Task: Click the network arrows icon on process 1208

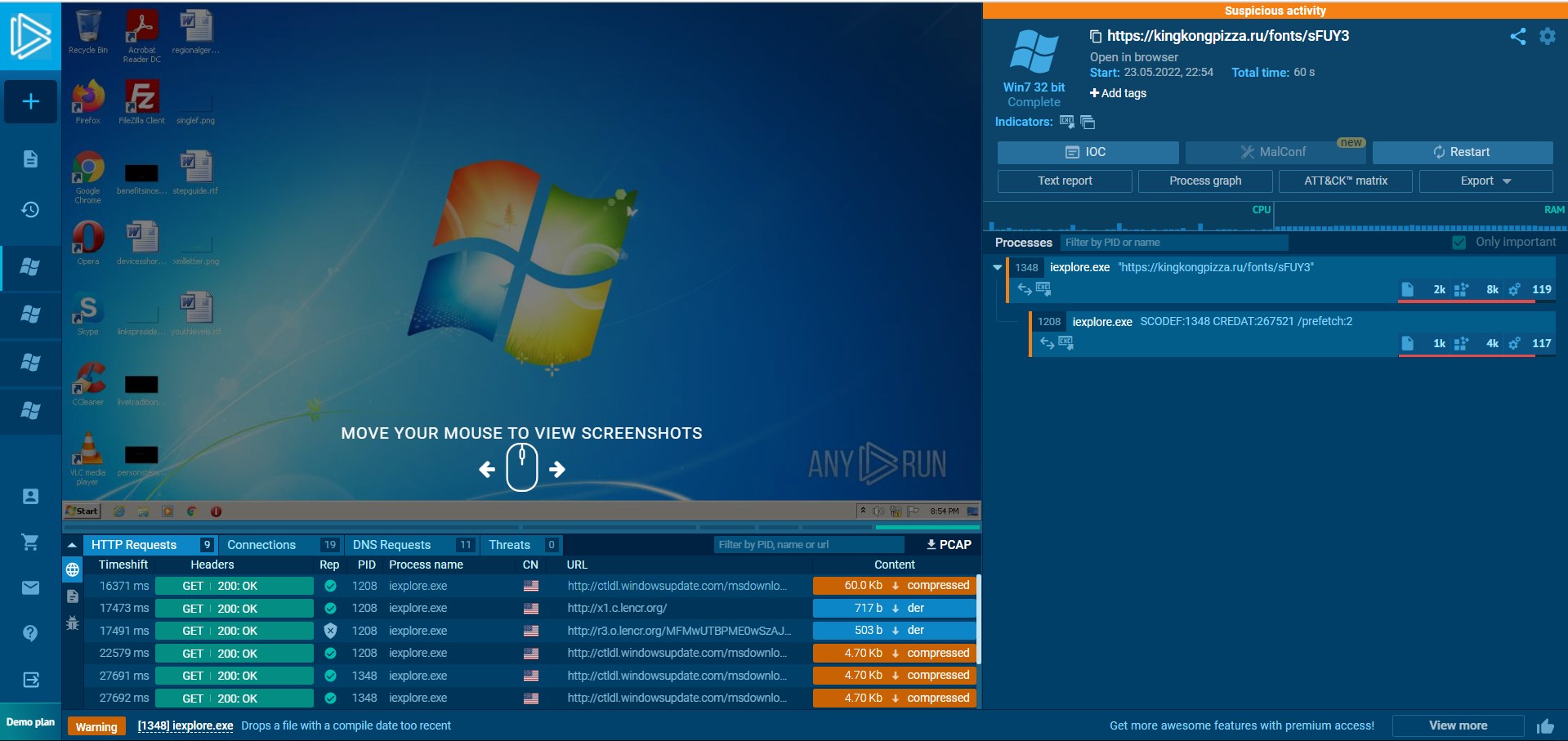Action: (1047, 343)
